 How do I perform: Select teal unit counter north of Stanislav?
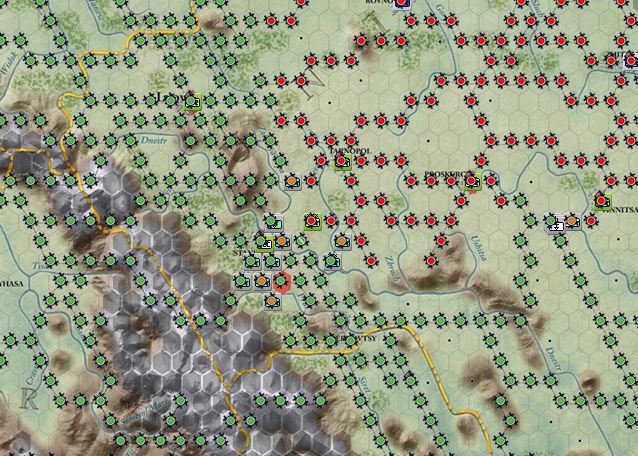pos(273,222)
